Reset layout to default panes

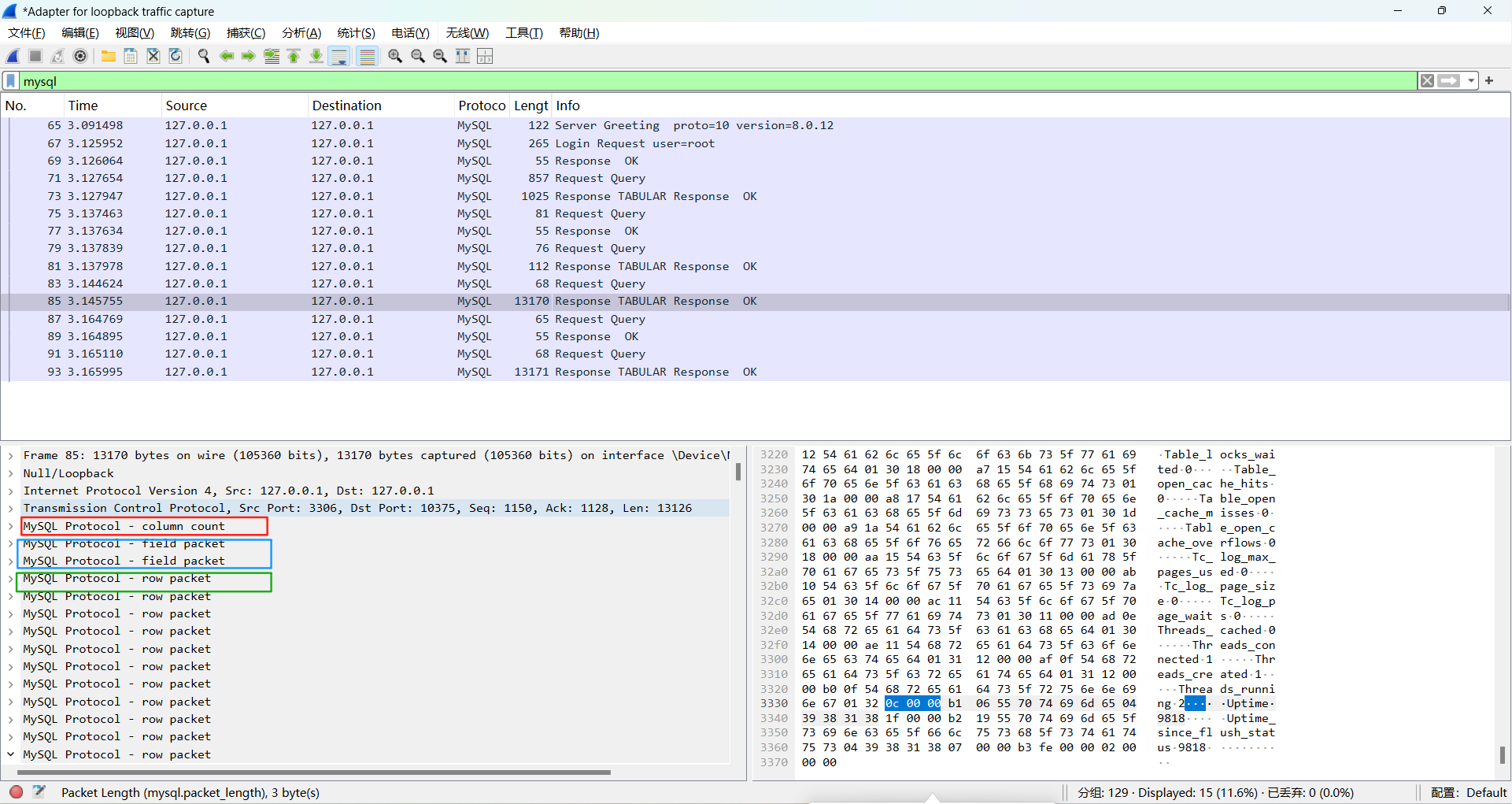(485, 56)
